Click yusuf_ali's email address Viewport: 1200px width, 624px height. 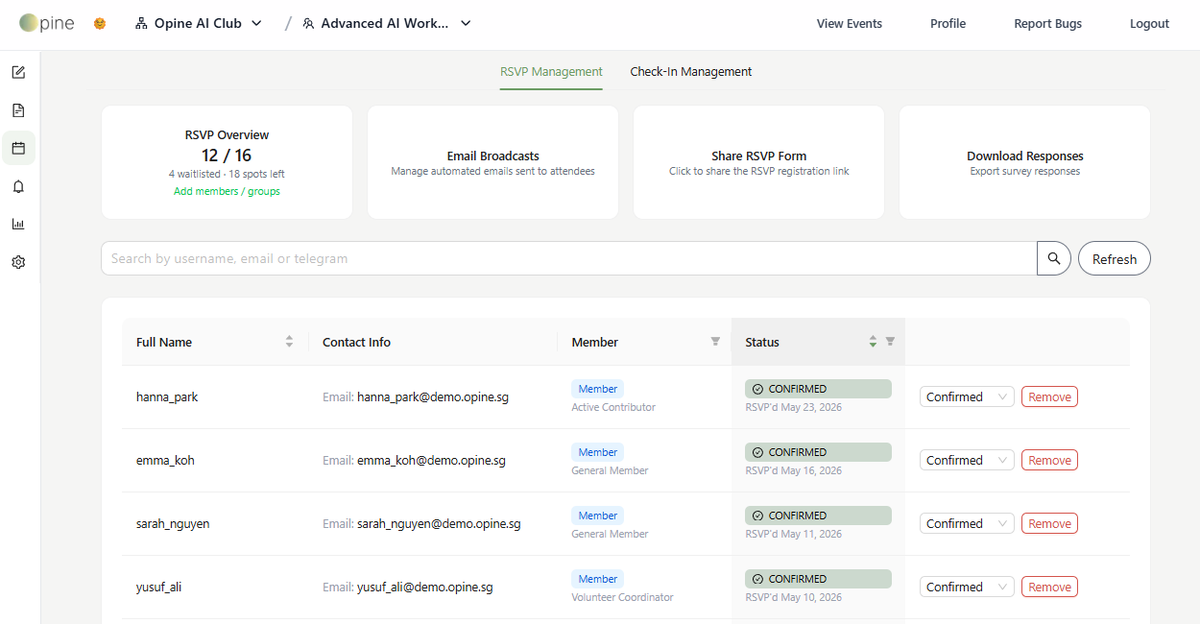(425, 587)
